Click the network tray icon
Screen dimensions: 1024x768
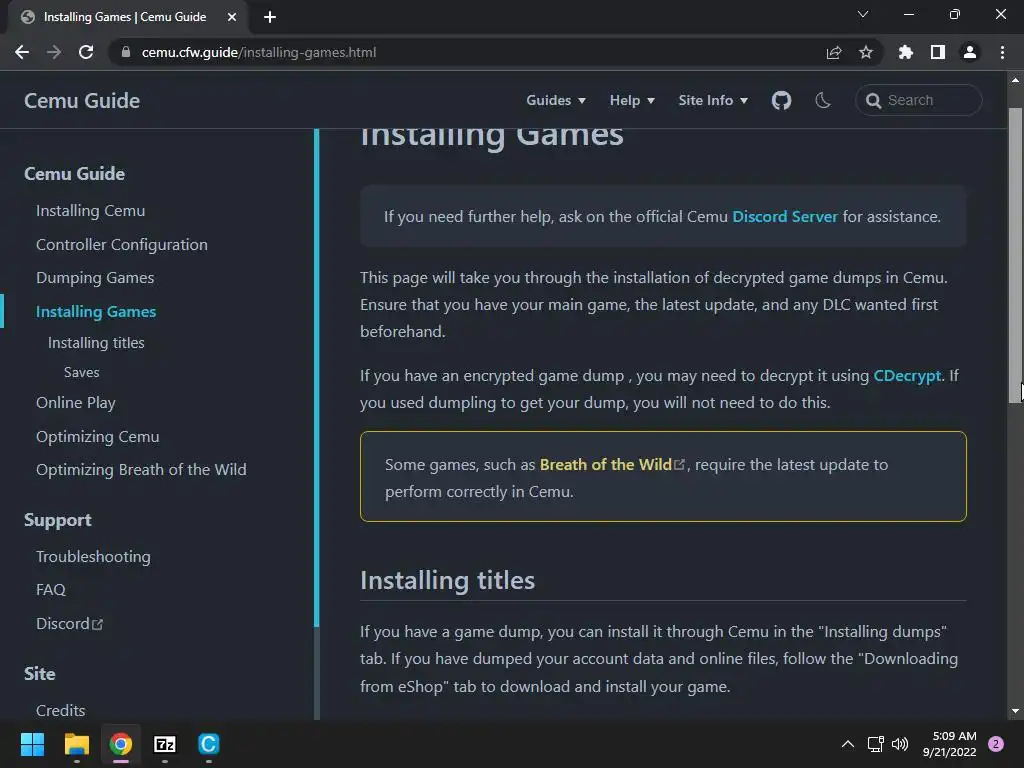(875, 744)
